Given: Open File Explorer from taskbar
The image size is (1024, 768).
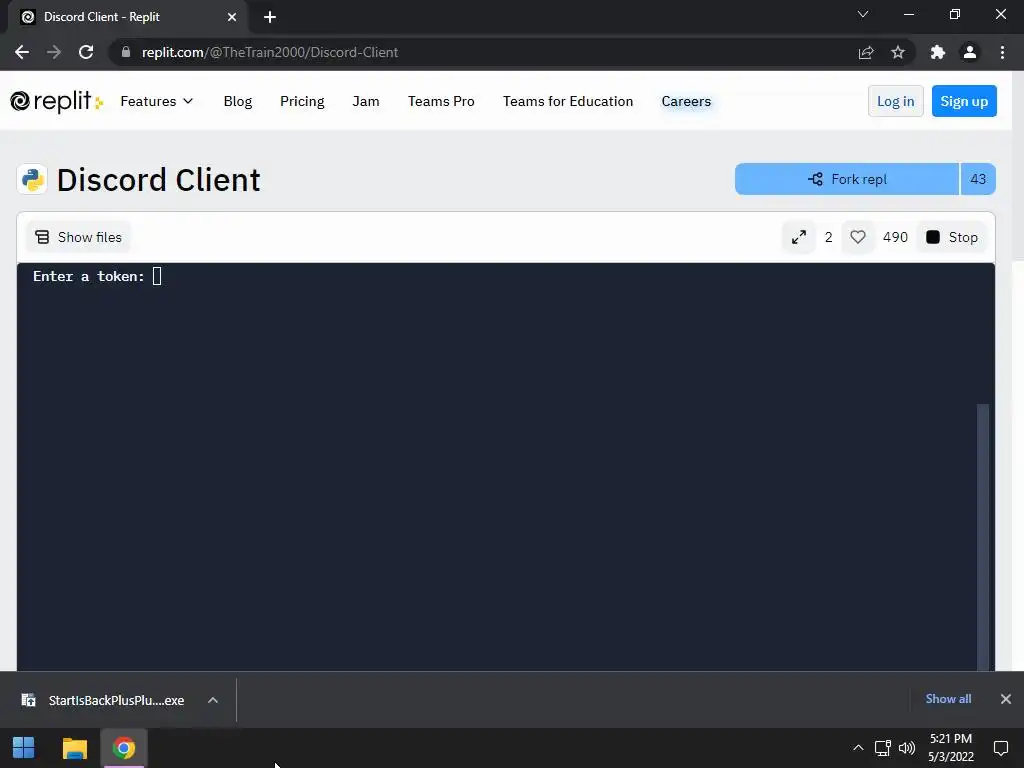Looking at the screenshot, I should (x=74, y=748).
